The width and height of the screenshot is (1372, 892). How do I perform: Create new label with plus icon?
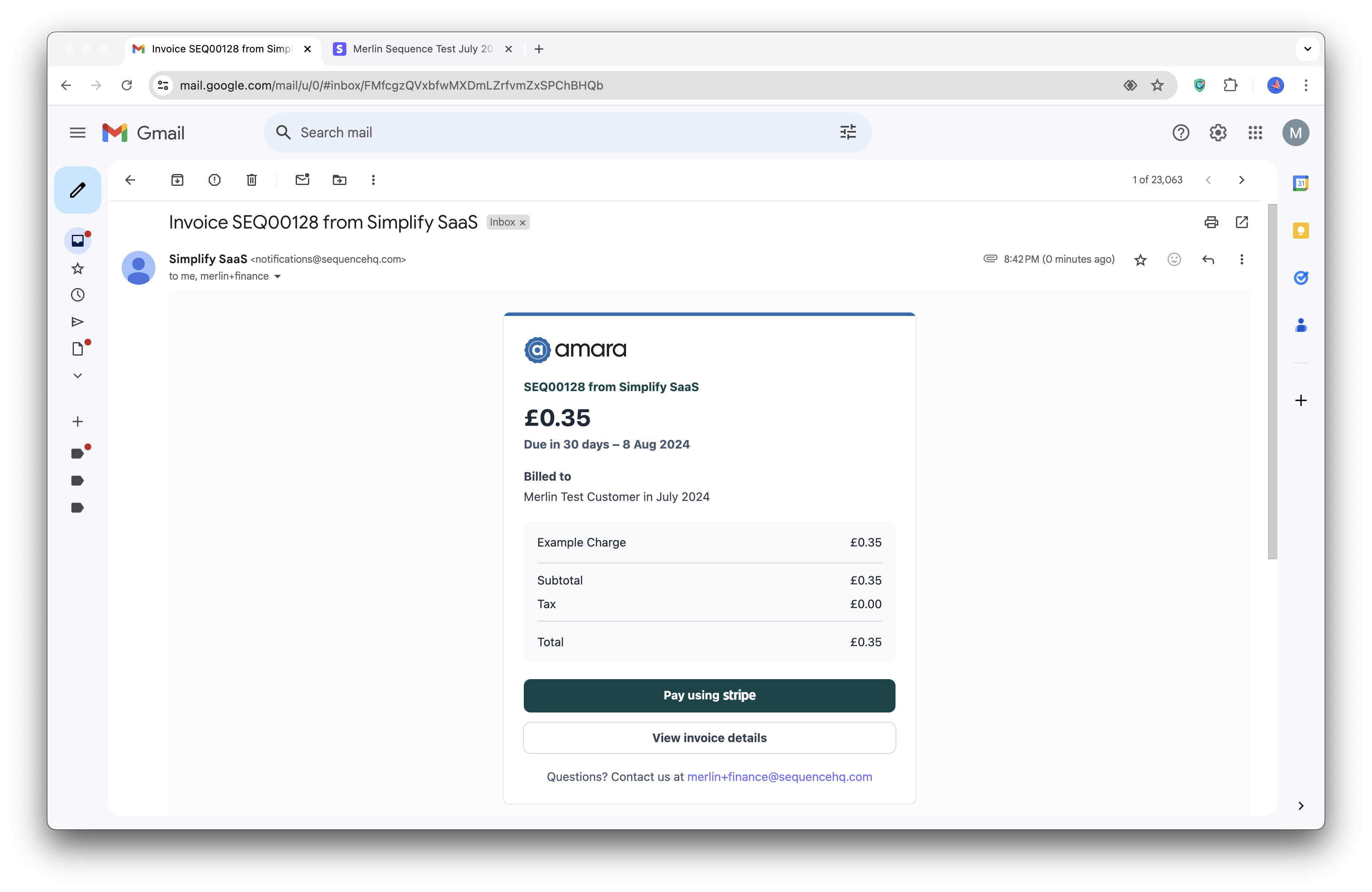[77, 422]
